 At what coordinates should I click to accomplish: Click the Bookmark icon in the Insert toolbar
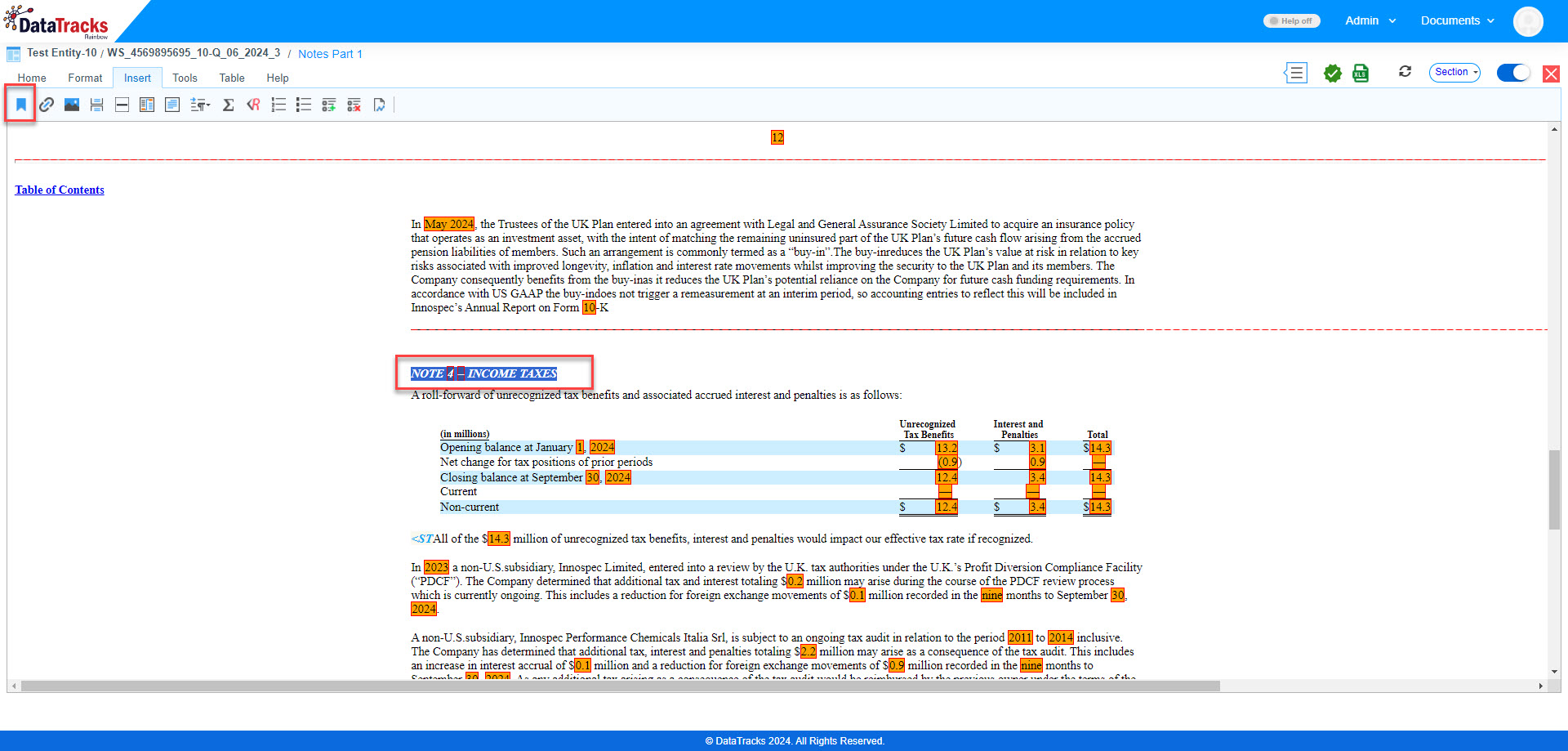pos(21,105)
